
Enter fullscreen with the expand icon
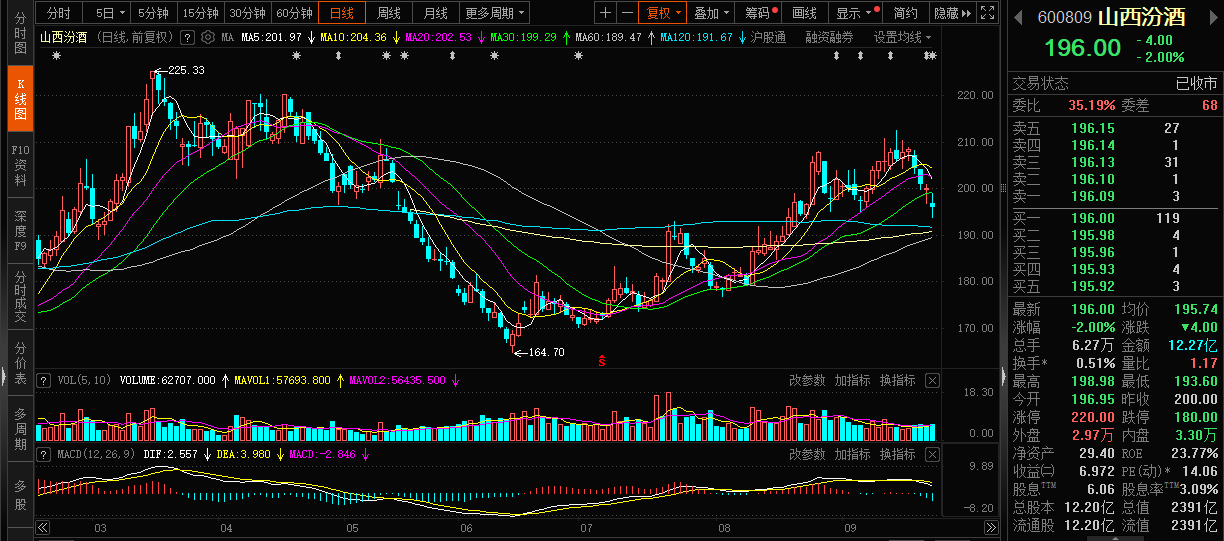987,13
